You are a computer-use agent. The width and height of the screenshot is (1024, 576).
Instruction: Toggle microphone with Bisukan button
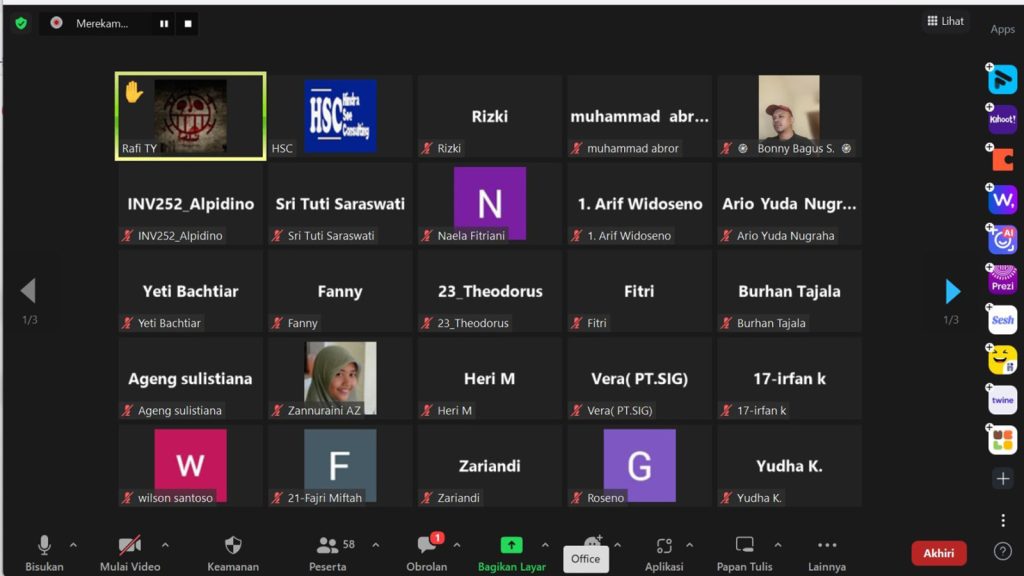tap(44, 552)
